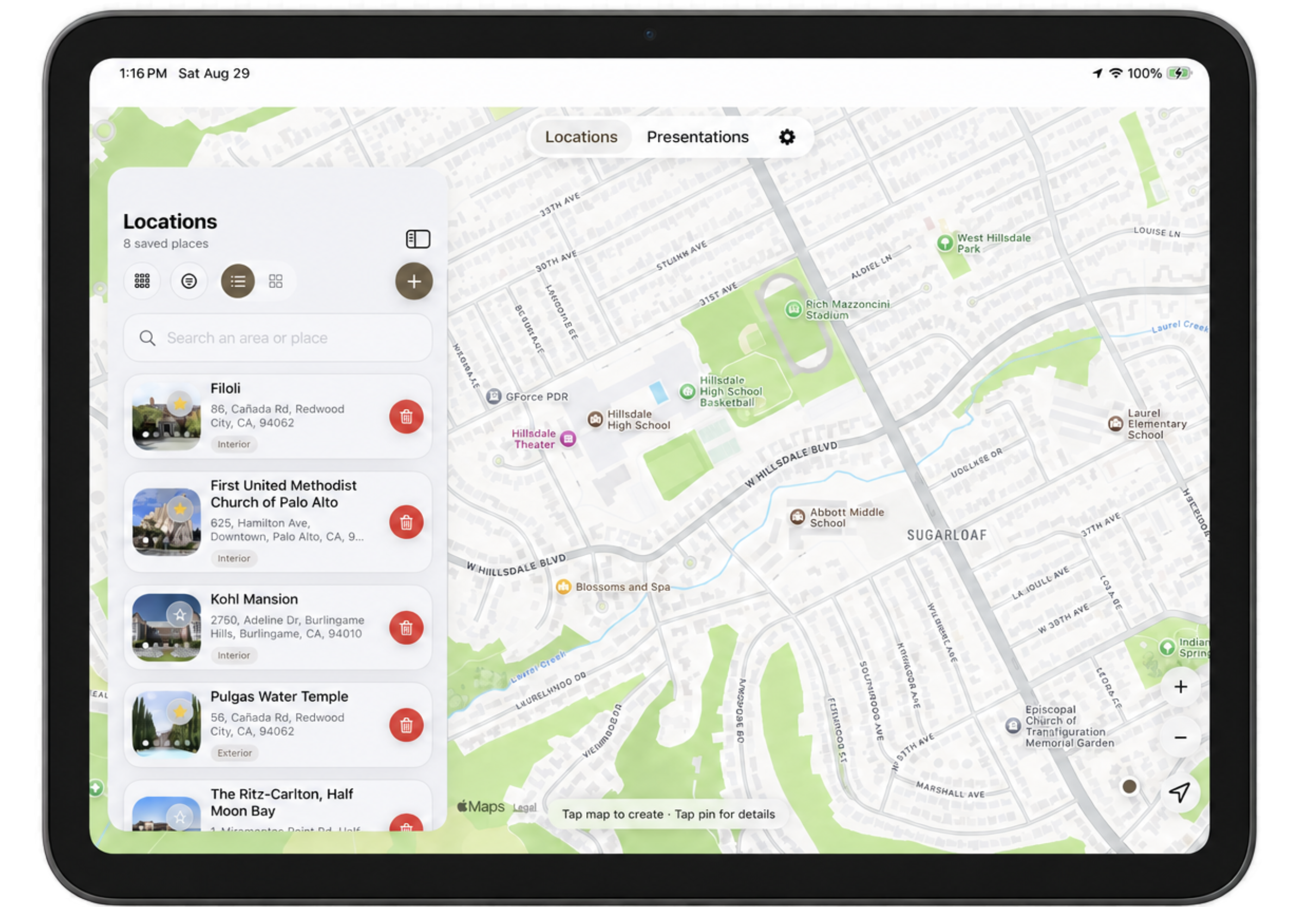Select the Pulgas Water Temple title
Image resolution: width=1316 pixels, height=907 pixels.
(279, 696)
